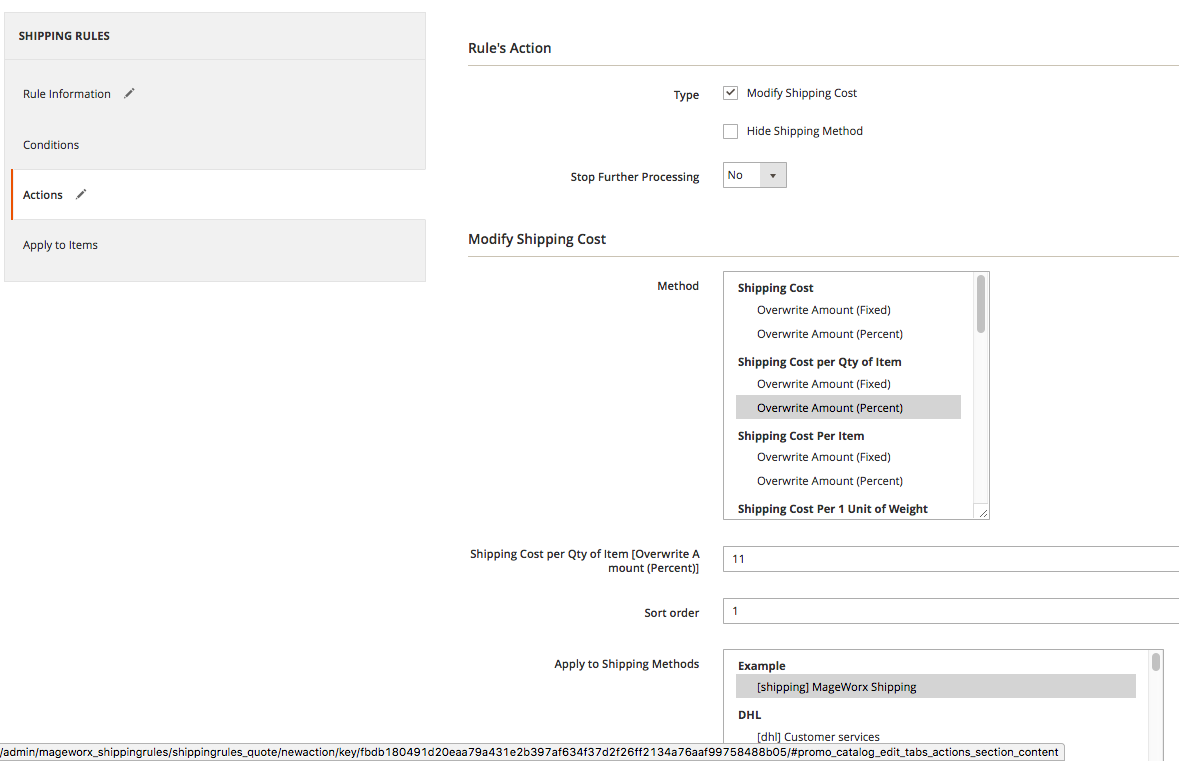
Task: Select Overwrite Amount (Fixed) under Shipping Cost
Action: 823,310
